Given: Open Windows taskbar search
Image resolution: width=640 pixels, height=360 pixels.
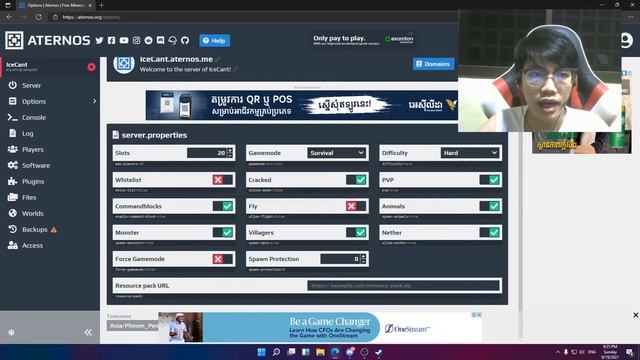Looking at the screenshot, I should click(x=276, y=352).
